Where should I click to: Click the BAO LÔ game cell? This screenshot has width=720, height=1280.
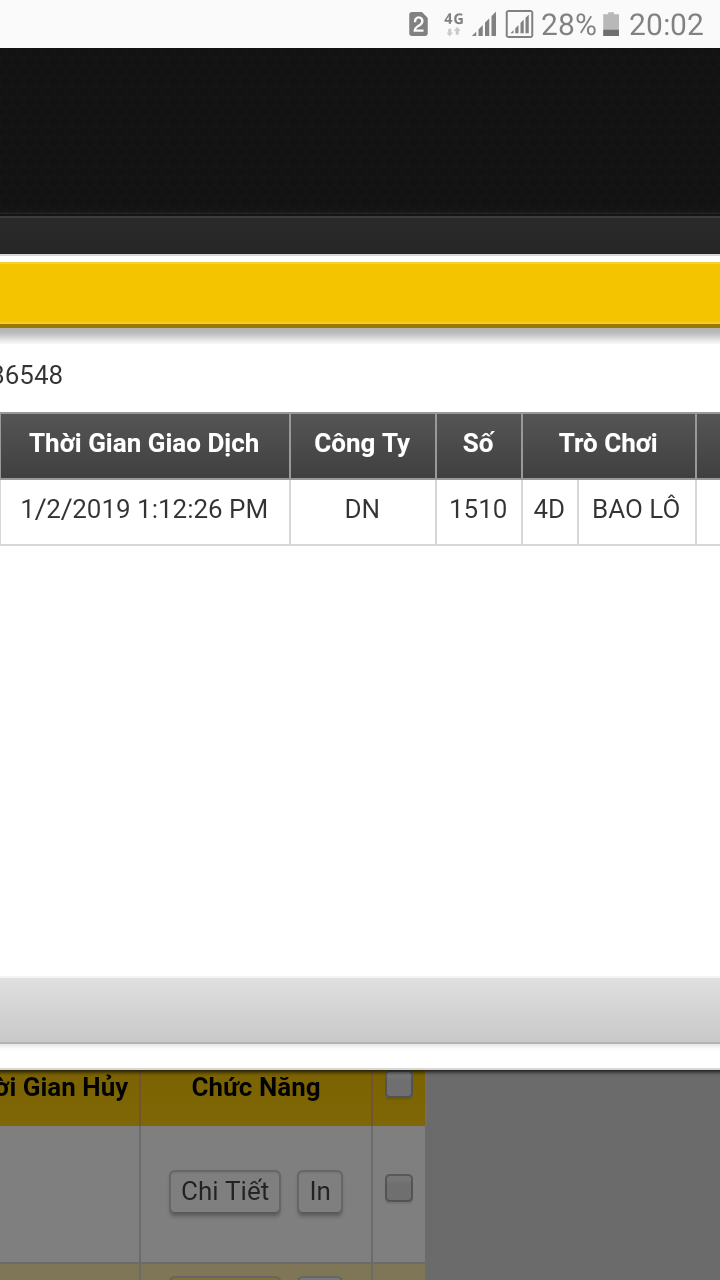(x=636, y=509)
